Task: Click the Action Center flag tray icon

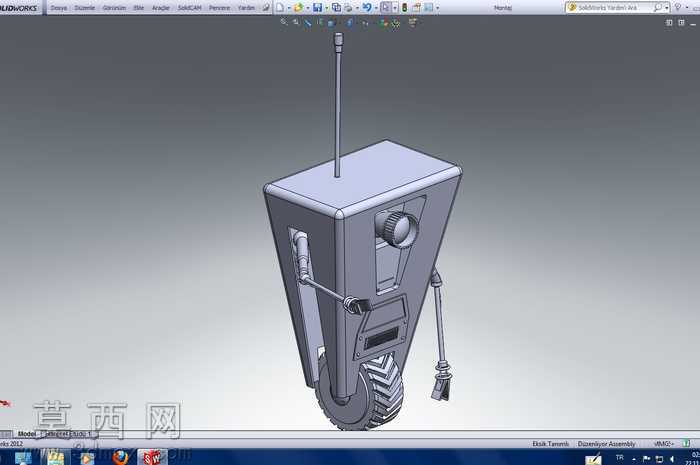Action: pos(646,459)
